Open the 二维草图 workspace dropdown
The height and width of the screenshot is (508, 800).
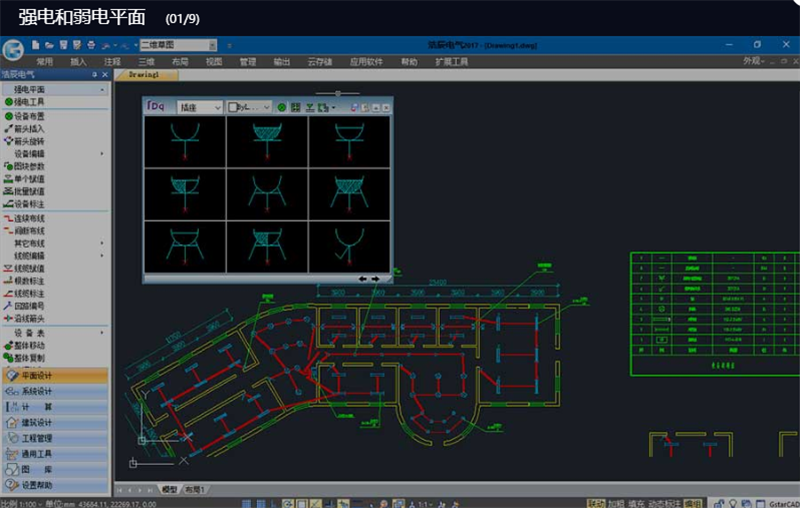pyautogui.click(x=177, y=45)
